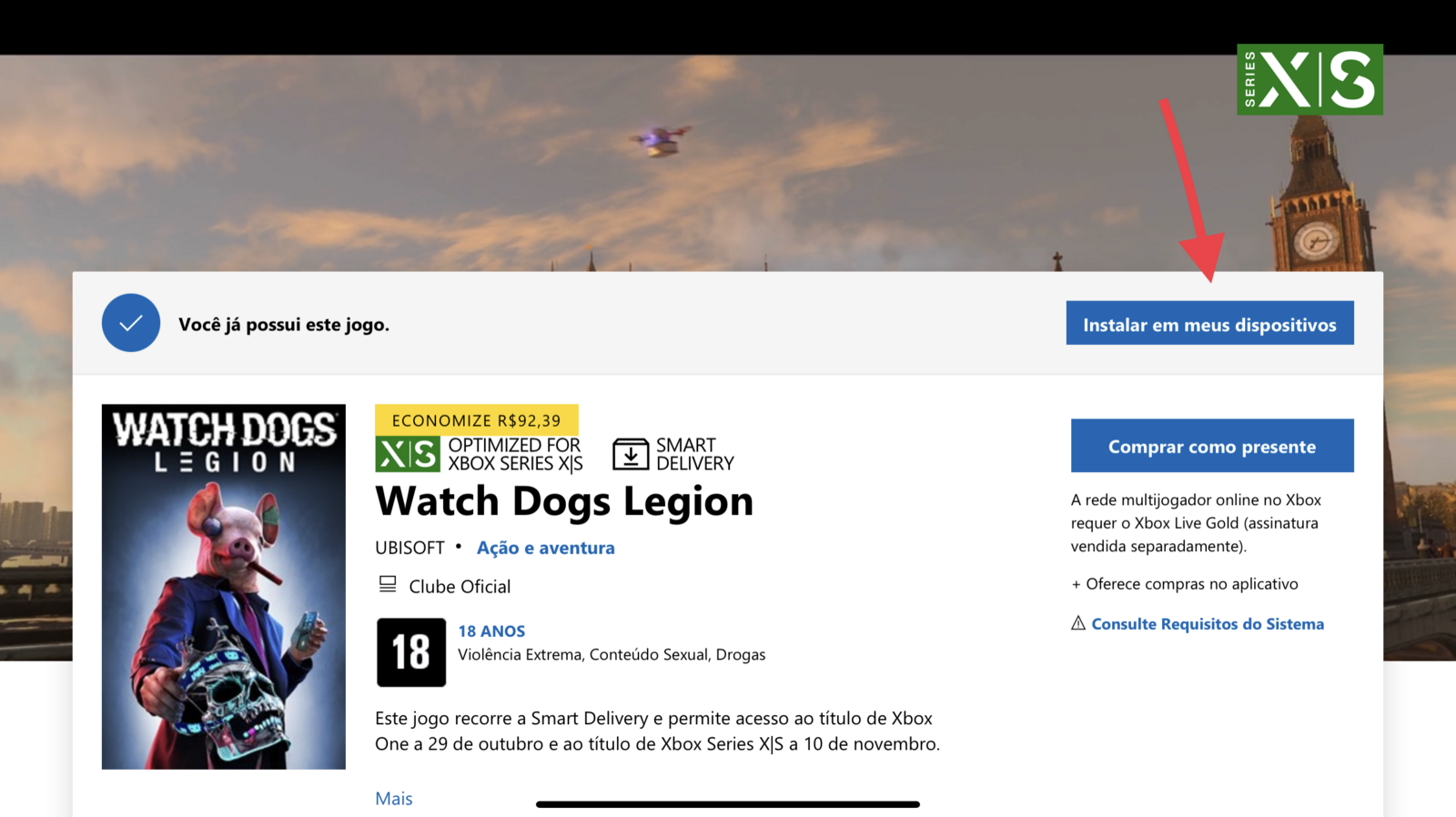Click the Watch Dogs Legion cover art
Image resolution: width=1456 pixels, height=817 pixels.
pyautogui.click(x=224, y=587)
